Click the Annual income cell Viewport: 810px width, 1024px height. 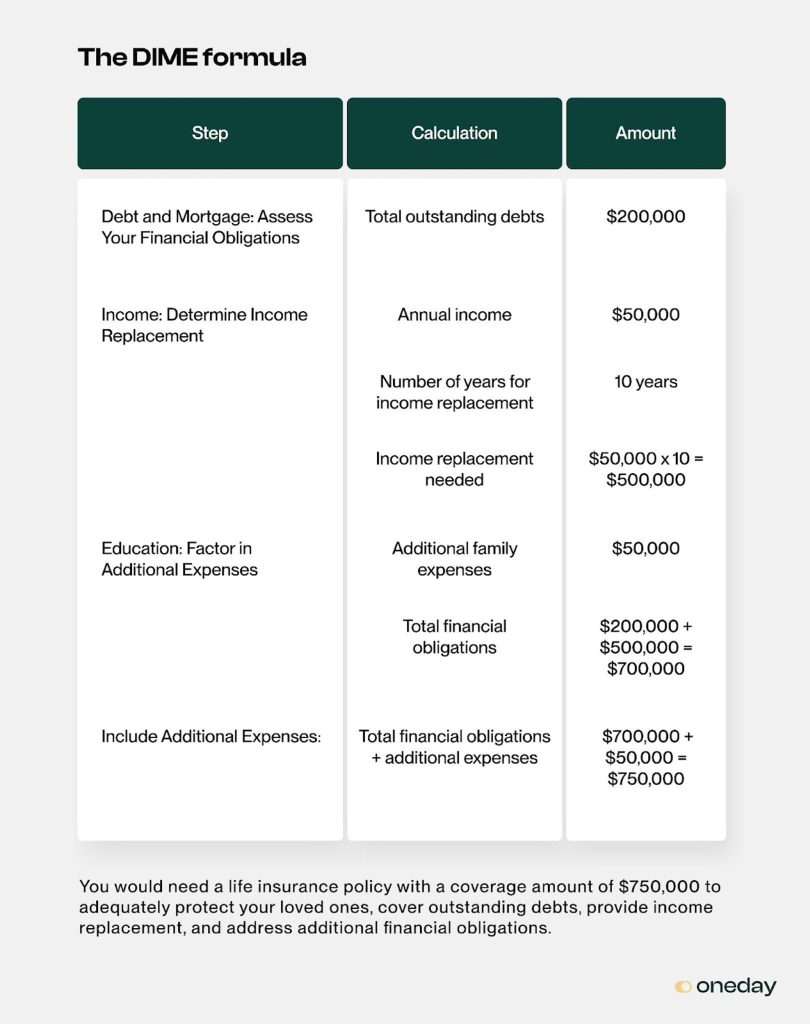click(454, 314)
